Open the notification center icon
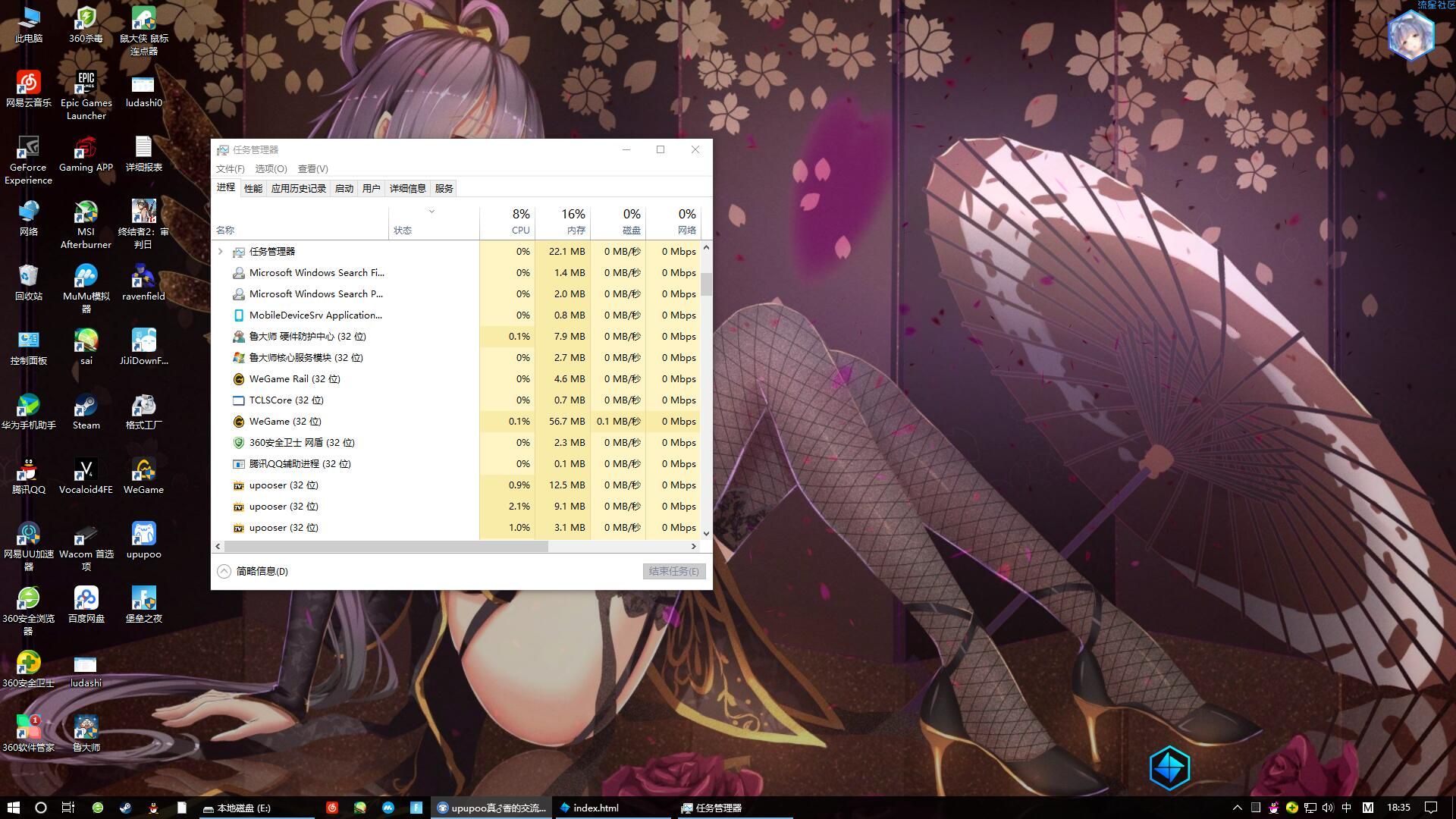The image size is (1456, 819). click(1431, 808)
